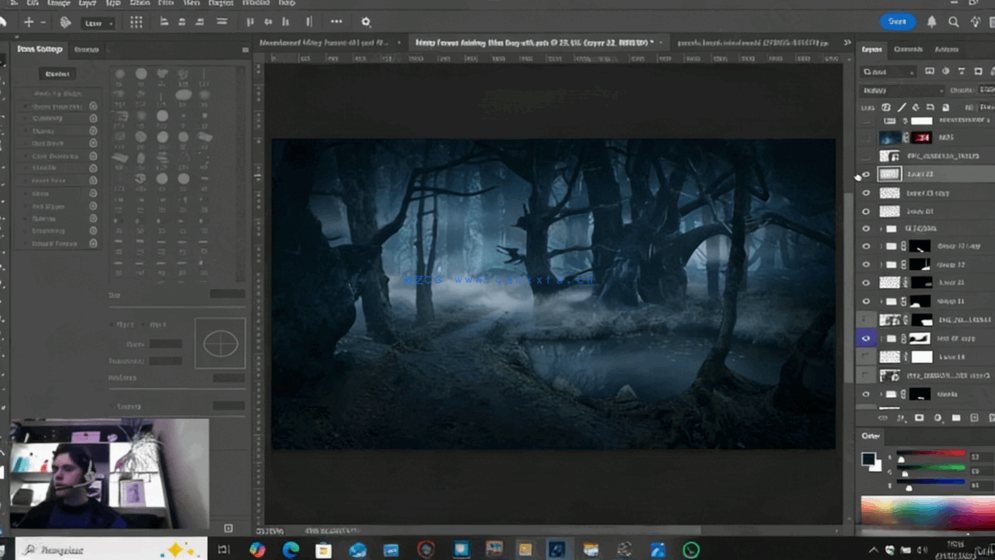Open the layer filter Kind dropdown
The image size is (995, 560).
(888, 72)
